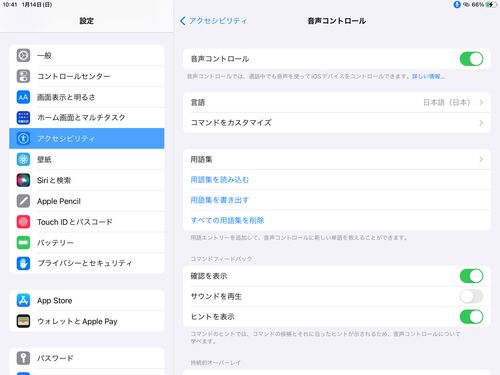The image size is (500, 375).
Task: Tap the 1月14日(日) date
Action: (x=37, y=5)
